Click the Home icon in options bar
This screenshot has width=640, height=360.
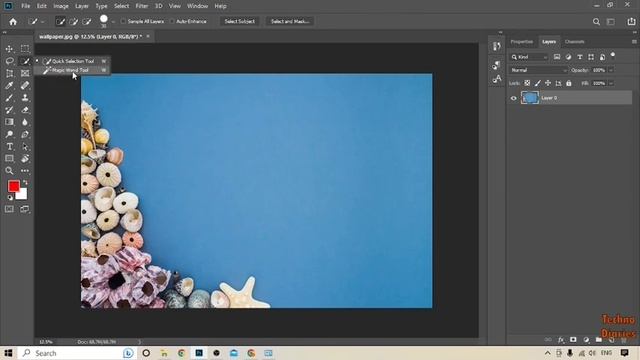click(x=13, y=22)
